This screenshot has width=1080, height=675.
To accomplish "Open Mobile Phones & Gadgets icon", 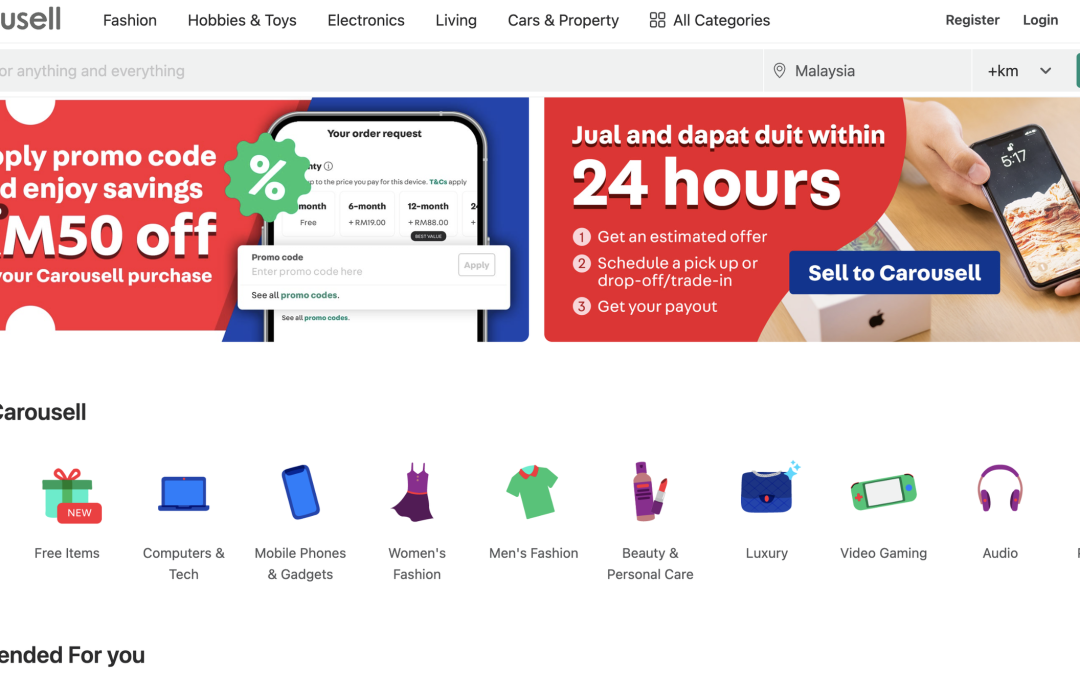I will tap(300, 492).
